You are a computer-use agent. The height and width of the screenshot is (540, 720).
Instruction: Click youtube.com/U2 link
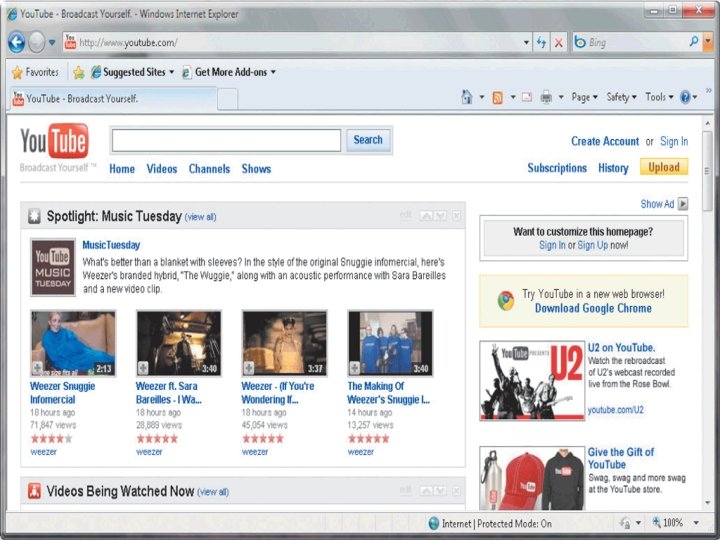[x=615, y=410]
